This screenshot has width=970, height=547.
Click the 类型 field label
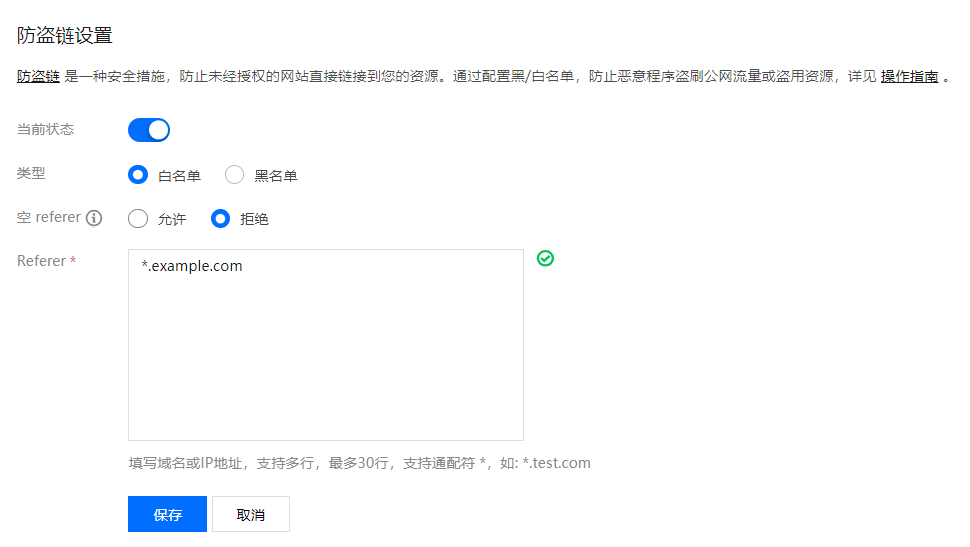(x=32, y=173)
